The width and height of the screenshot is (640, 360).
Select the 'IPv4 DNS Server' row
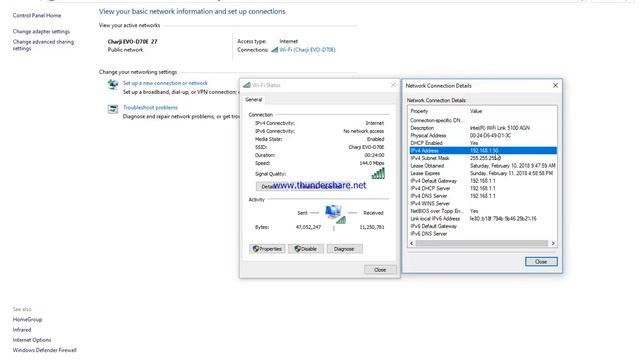(482, 196)
